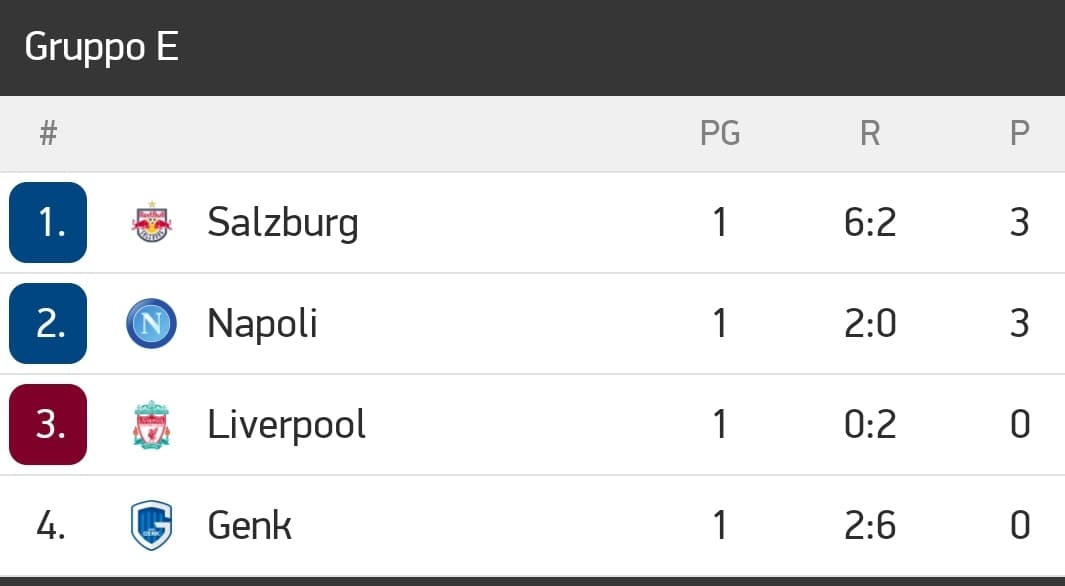
Task: Open the Genk team name link
Action: [x=249, y=526]
